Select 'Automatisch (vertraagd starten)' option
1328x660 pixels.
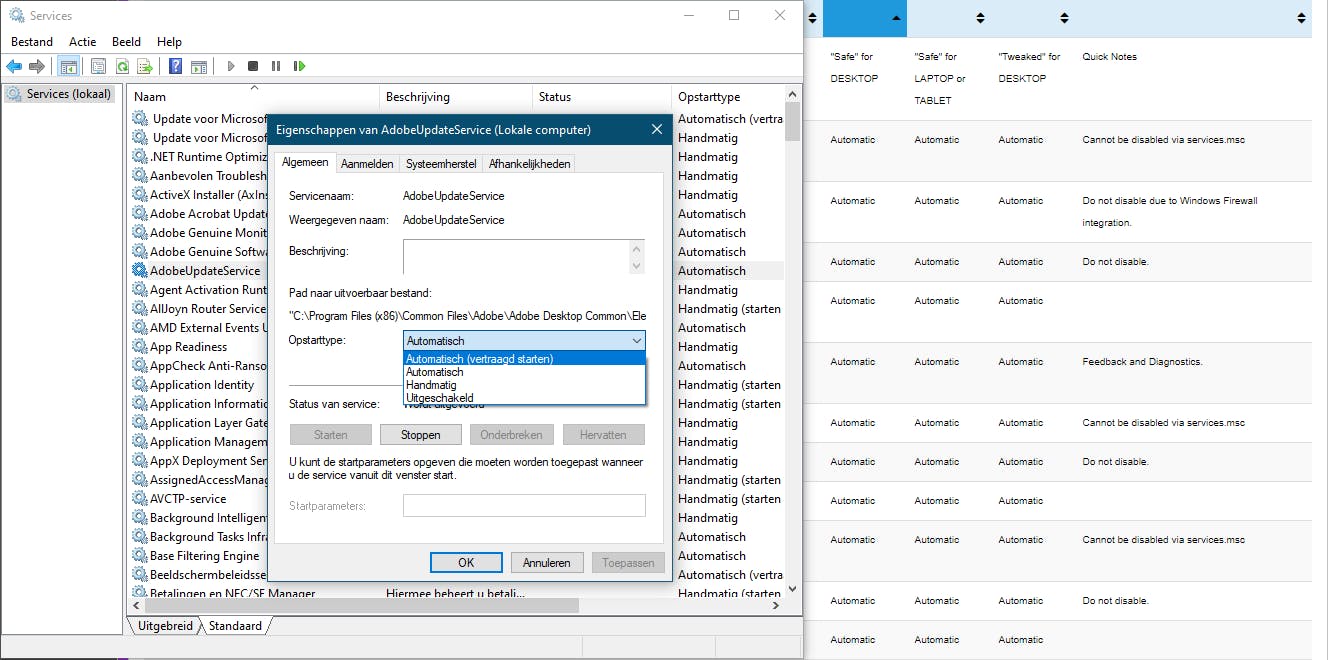(480, 359)
